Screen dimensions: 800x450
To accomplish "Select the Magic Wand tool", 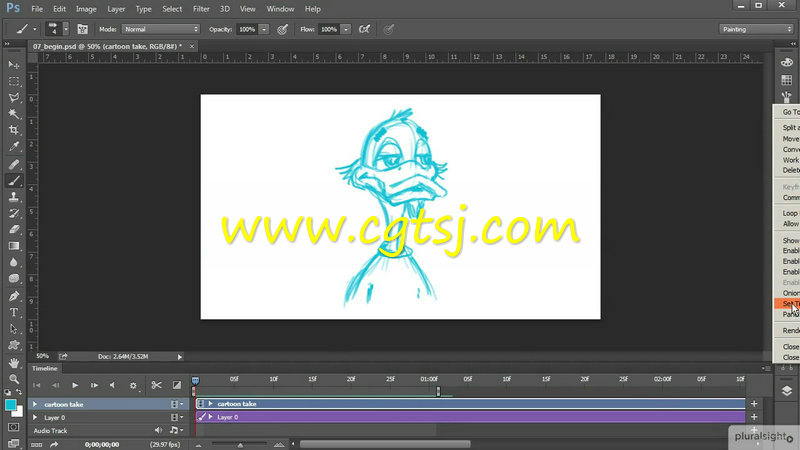I will pos(14,114).
